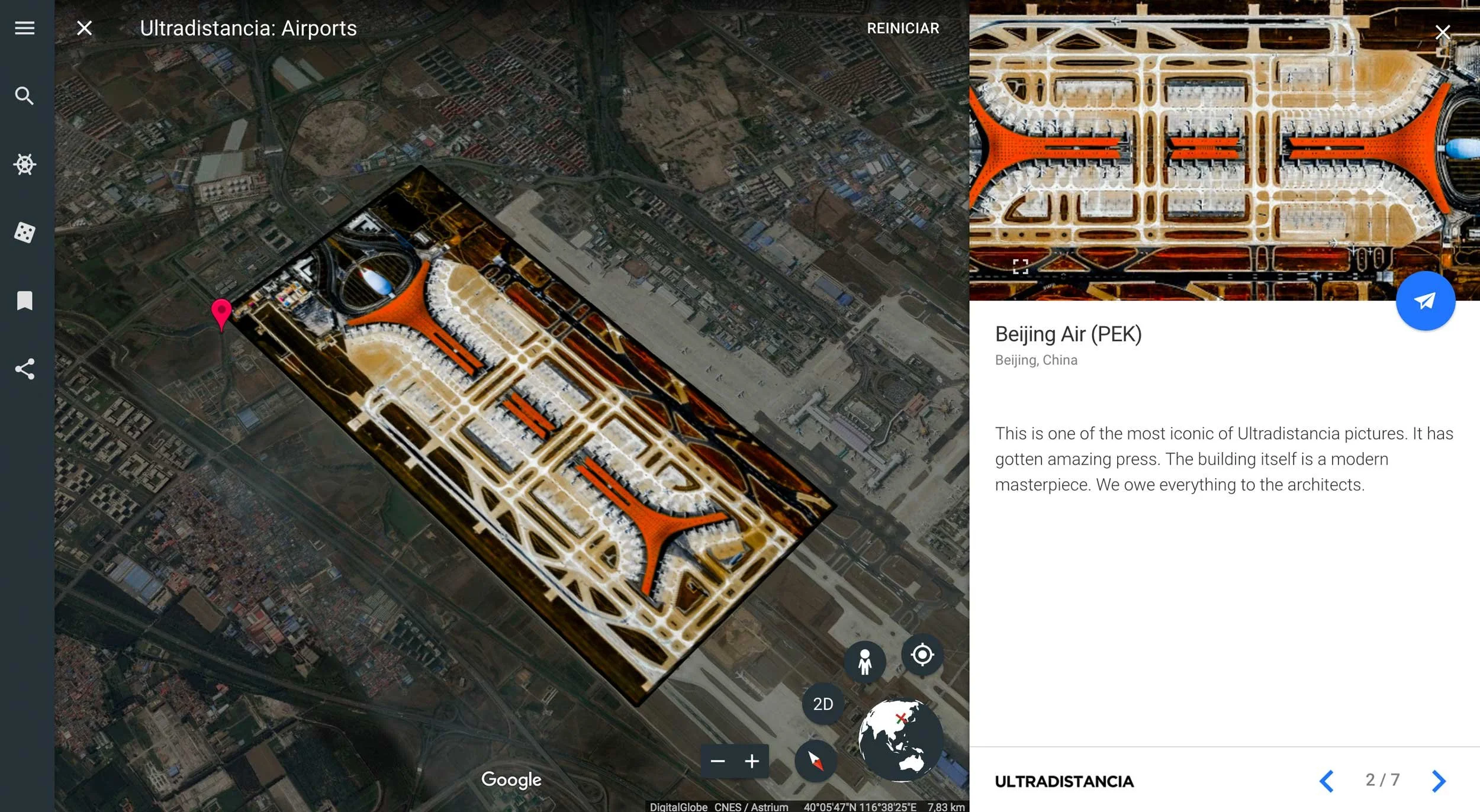Click the I'm Feeling Lucky dice icon
Screen dimensions: 1480x812
click(x=24, y=233)
